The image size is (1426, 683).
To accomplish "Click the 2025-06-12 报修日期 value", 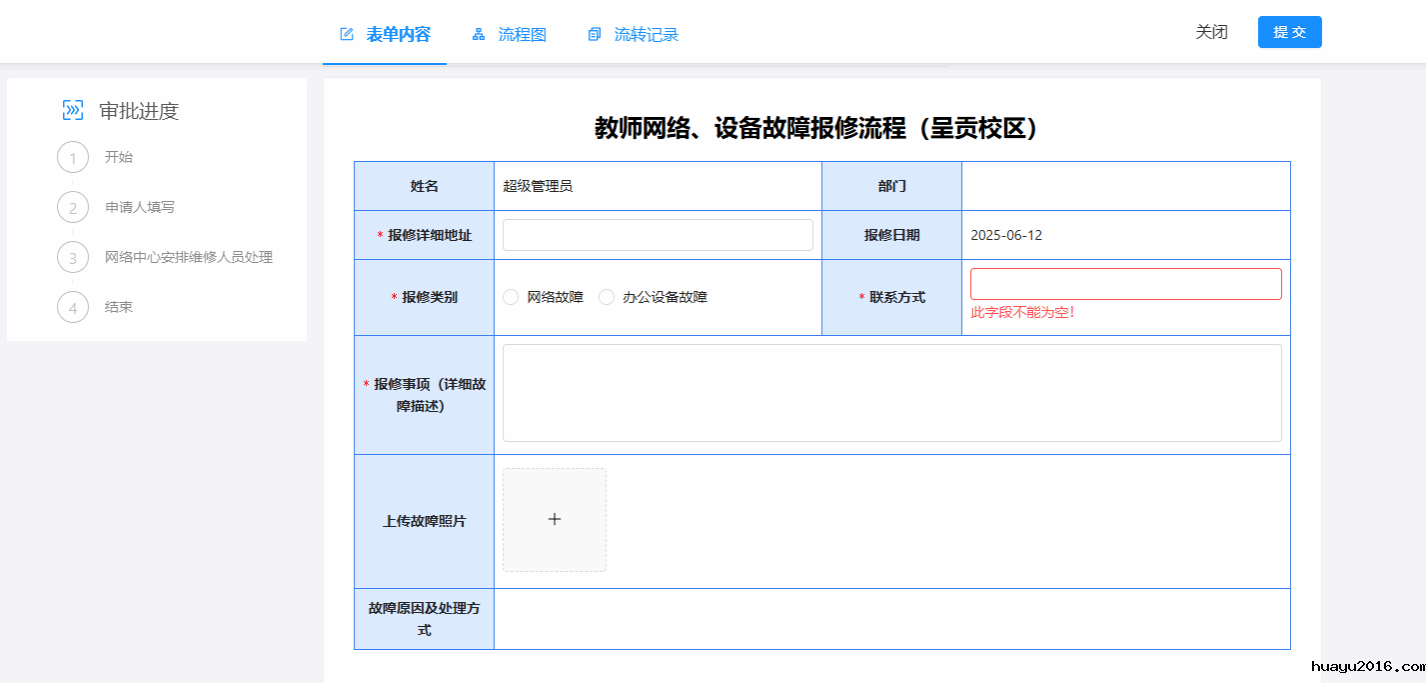I will point(1006,235).
